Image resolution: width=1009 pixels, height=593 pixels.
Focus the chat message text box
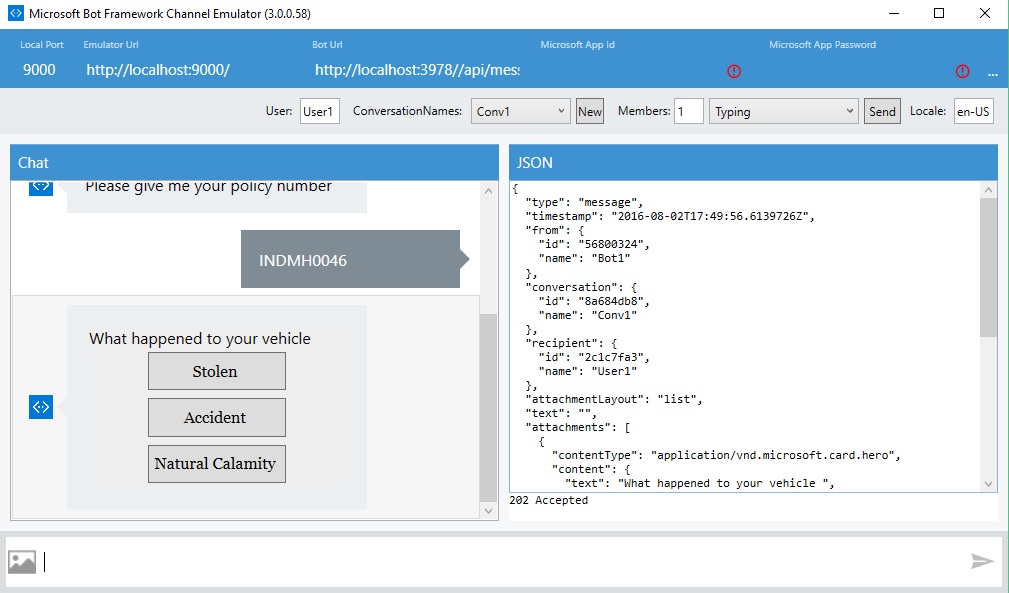click(x=502, y=561)
